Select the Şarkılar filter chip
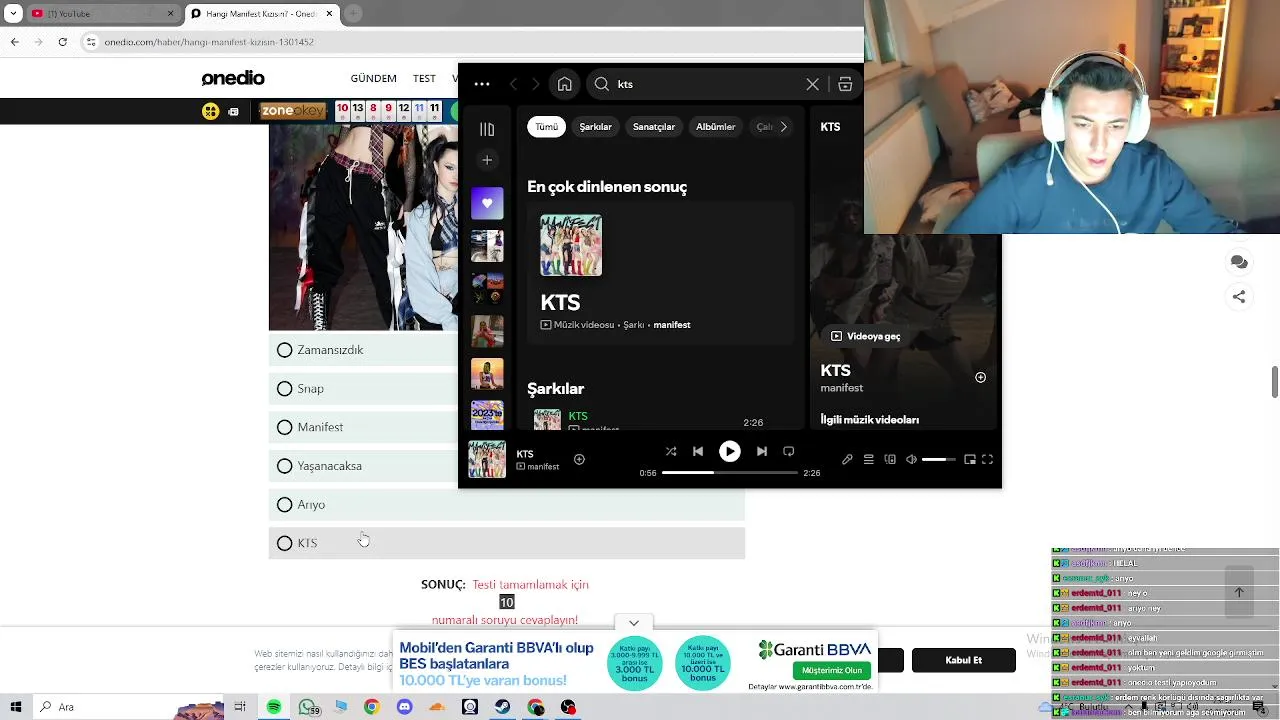The height and width of the screenshot is (720, 1280). (596, 127)
